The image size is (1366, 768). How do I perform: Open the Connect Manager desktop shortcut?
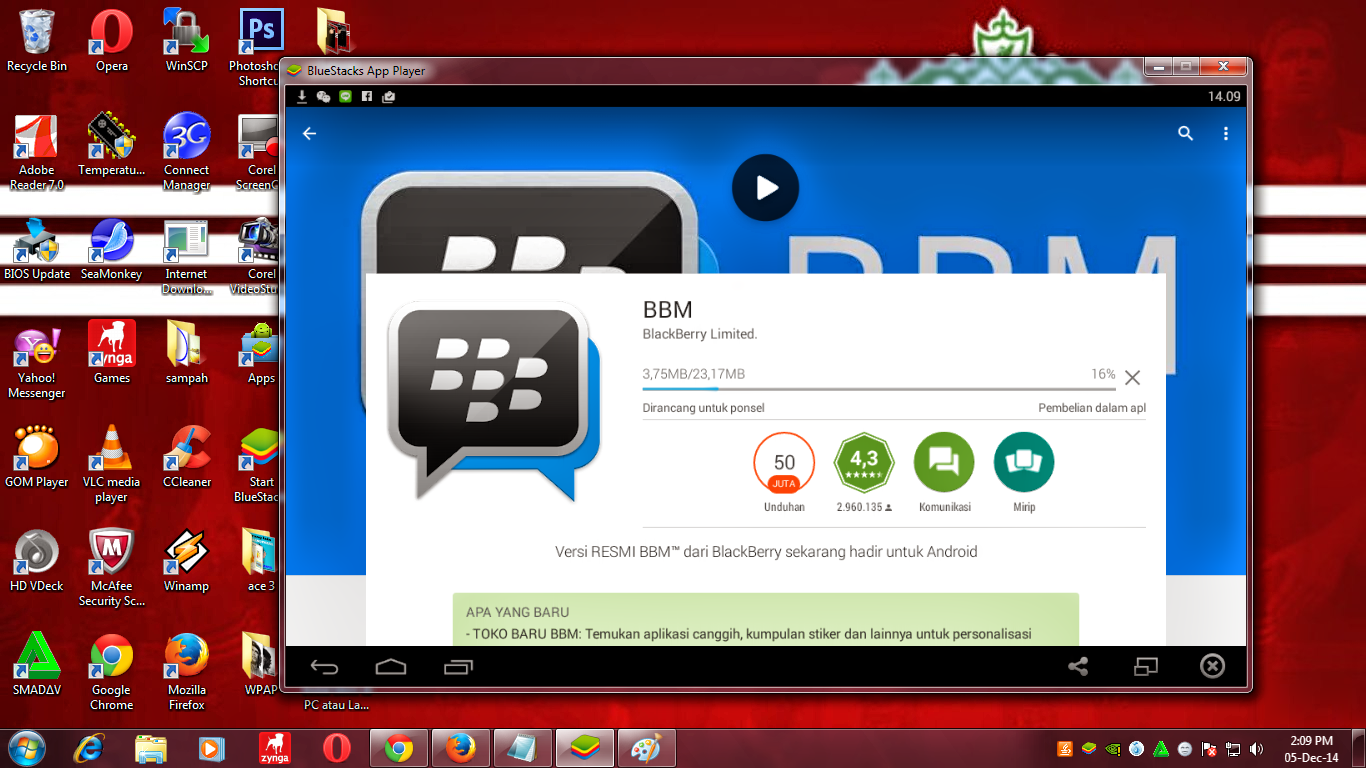coord(187,153)
